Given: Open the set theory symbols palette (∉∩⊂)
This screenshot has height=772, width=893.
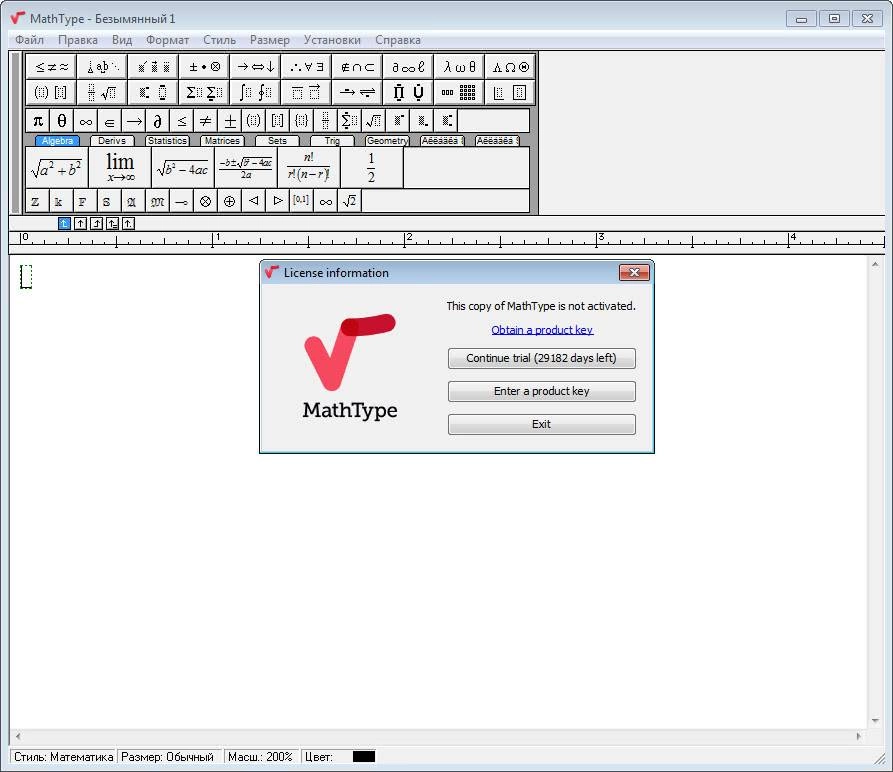Looking at the screenshot, I should click(357, 67).
